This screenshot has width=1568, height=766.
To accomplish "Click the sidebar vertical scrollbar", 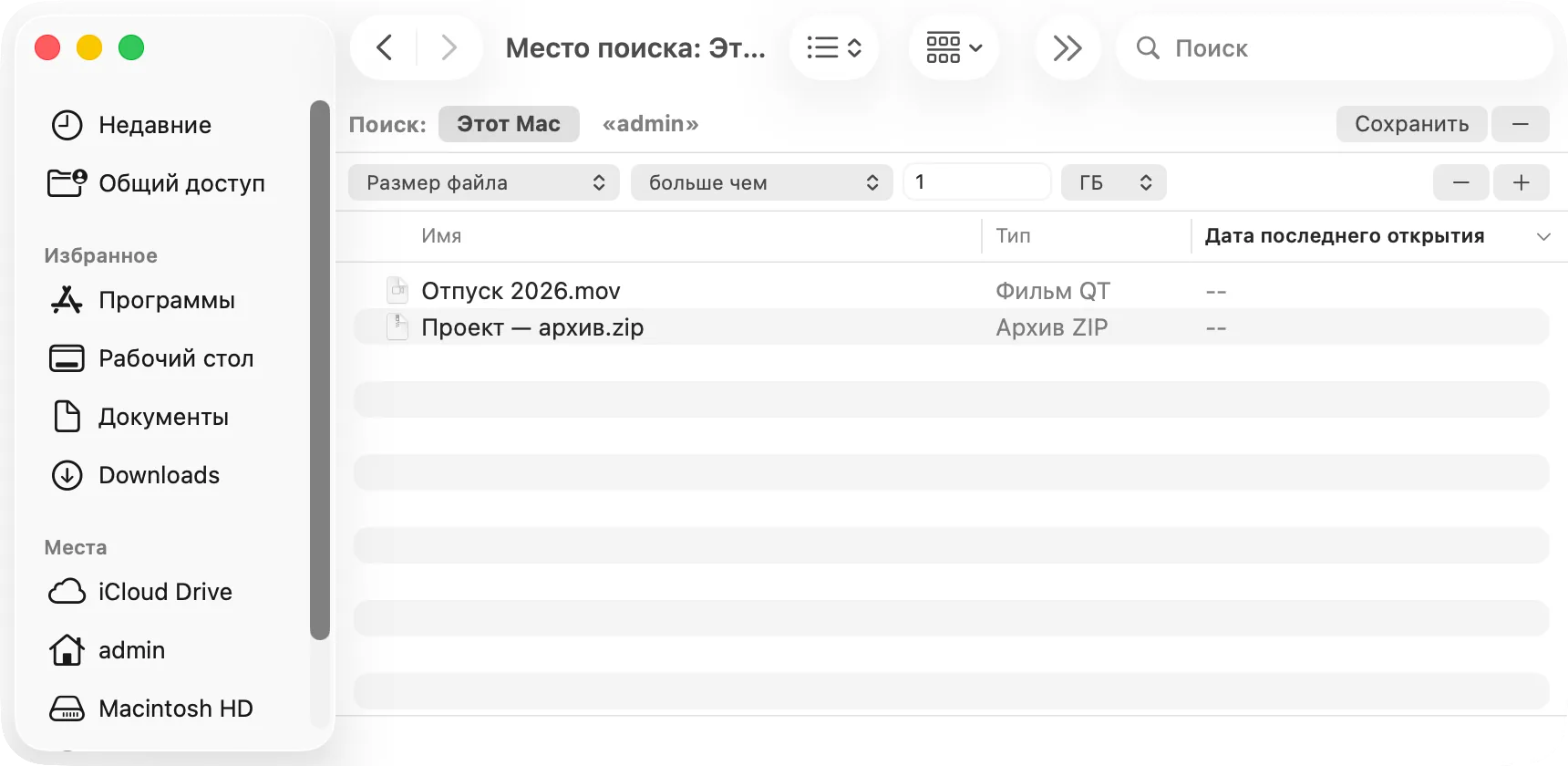I will pyautogui.click(x=320, y=369).
